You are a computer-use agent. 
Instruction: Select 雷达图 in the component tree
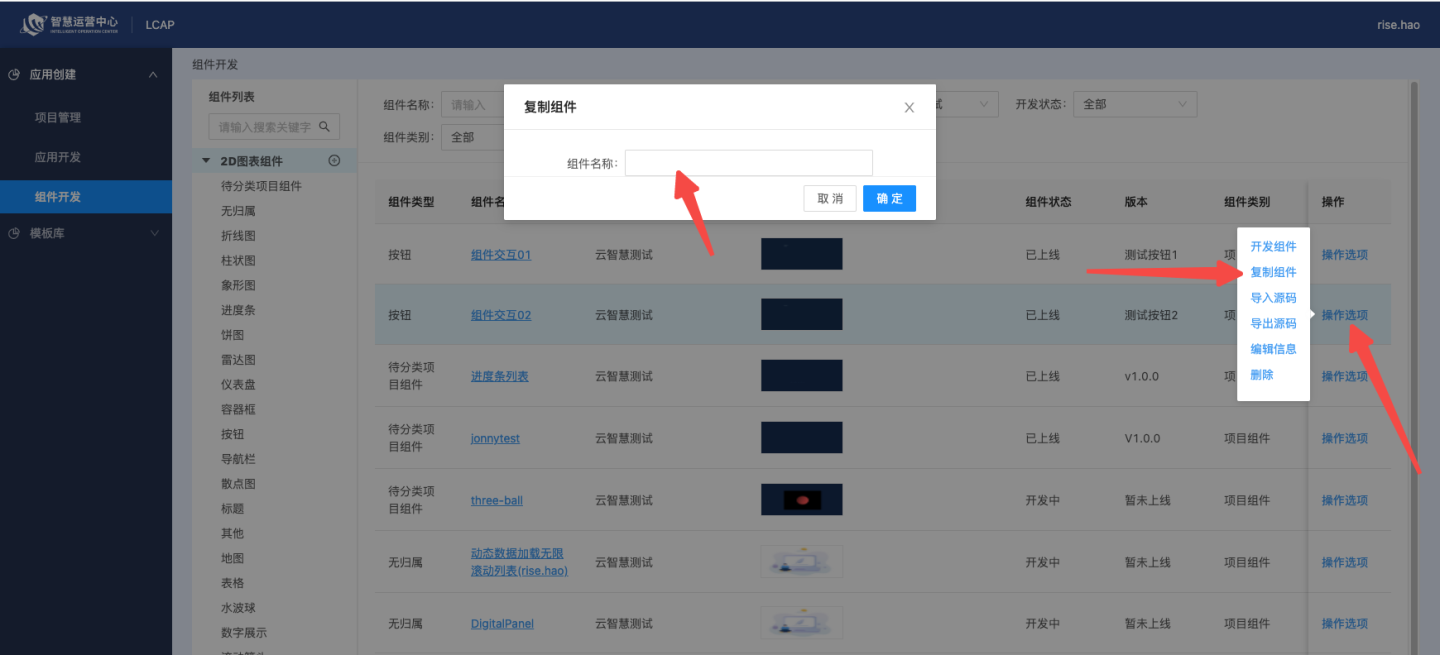pos(238,360)
